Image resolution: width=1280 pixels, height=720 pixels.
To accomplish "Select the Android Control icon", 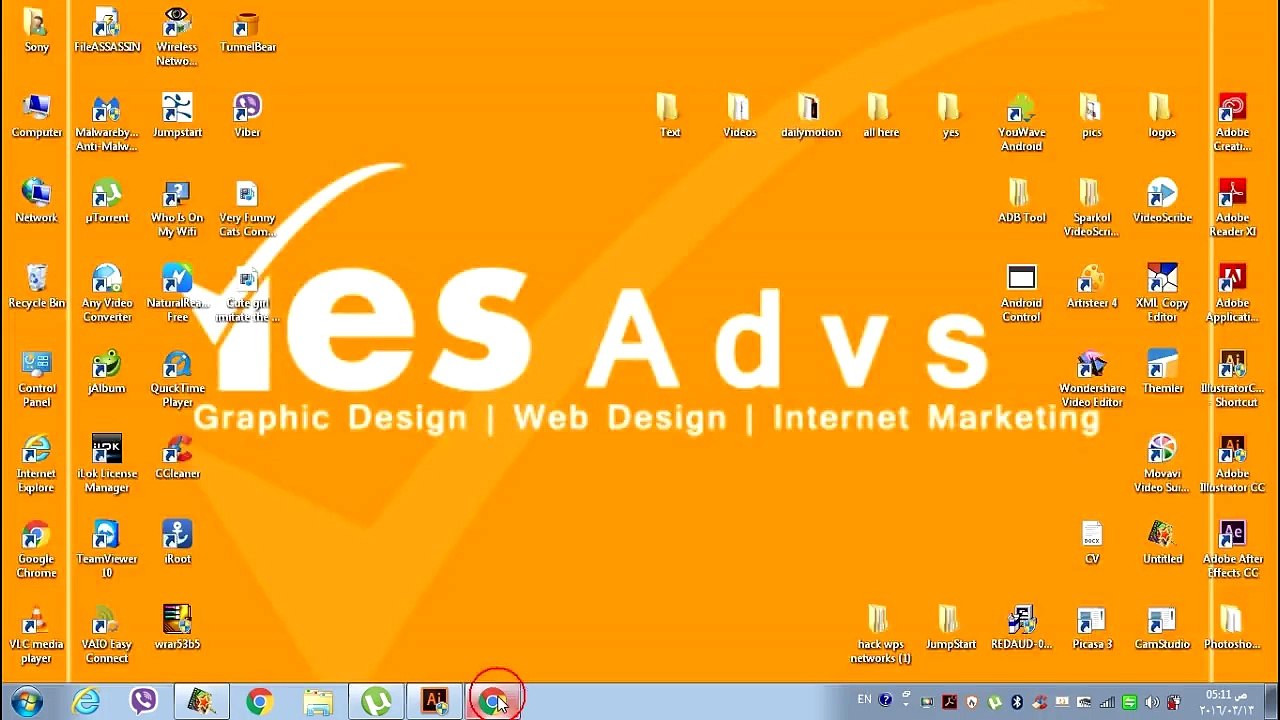I will (x=1021, y=293).
